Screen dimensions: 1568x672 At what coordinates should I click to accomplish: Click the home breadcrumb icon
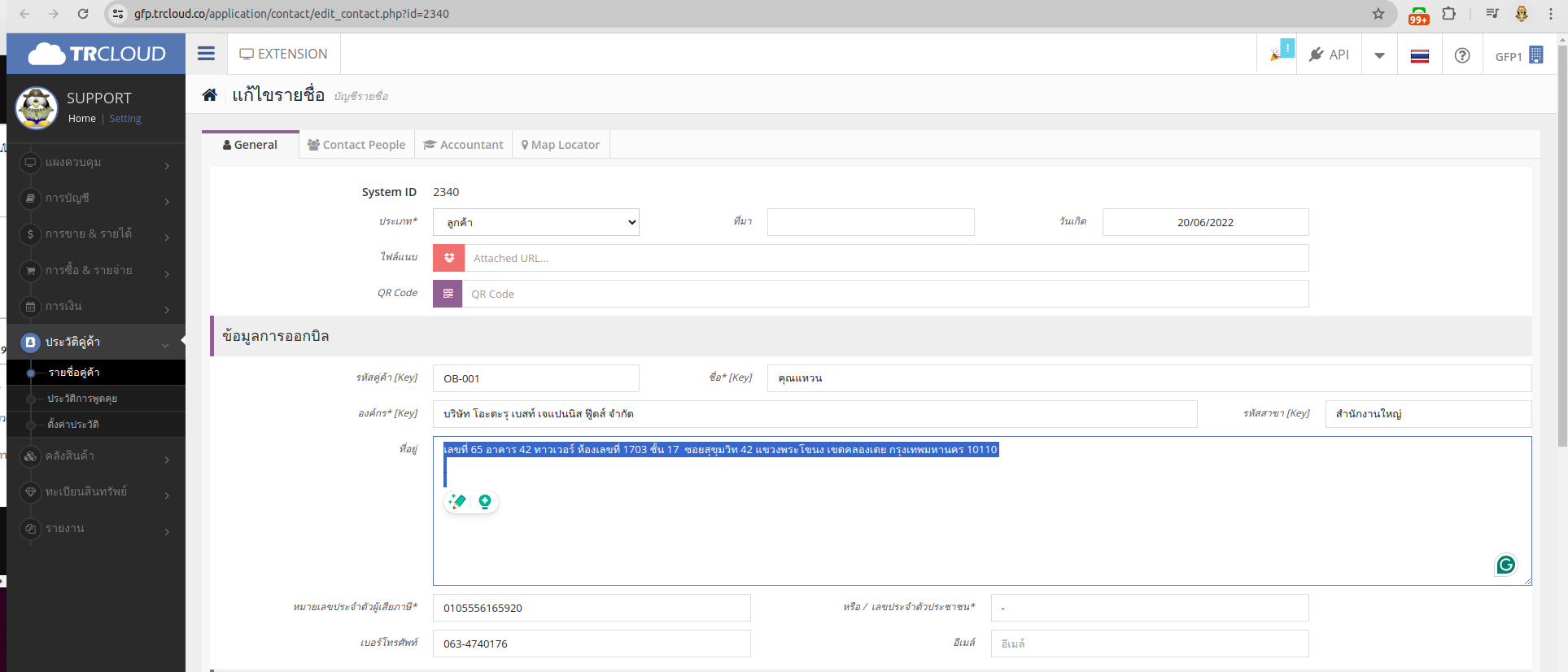coord(209,95)
